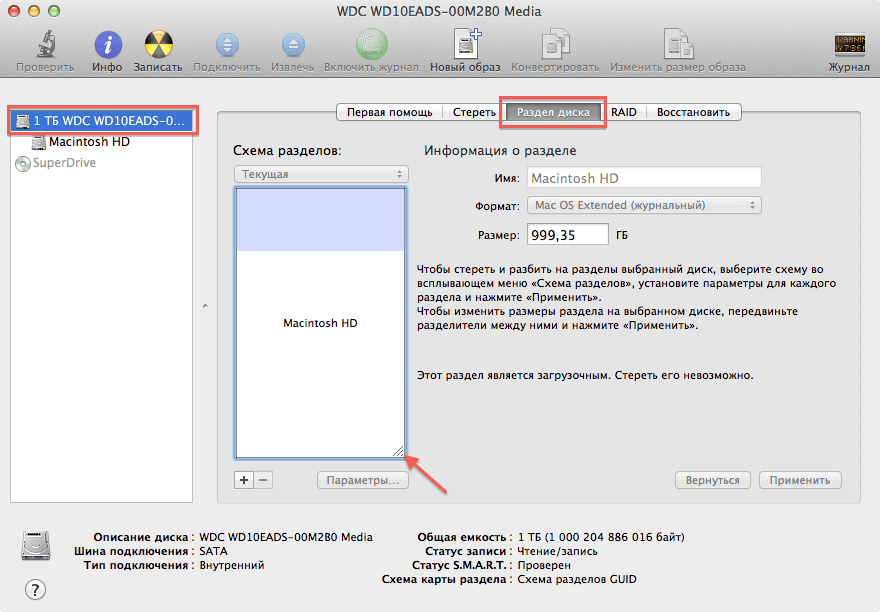Click the sidebar splitter handle
The height and width of the screenshot is (612, 880).
tap(205, 306)
